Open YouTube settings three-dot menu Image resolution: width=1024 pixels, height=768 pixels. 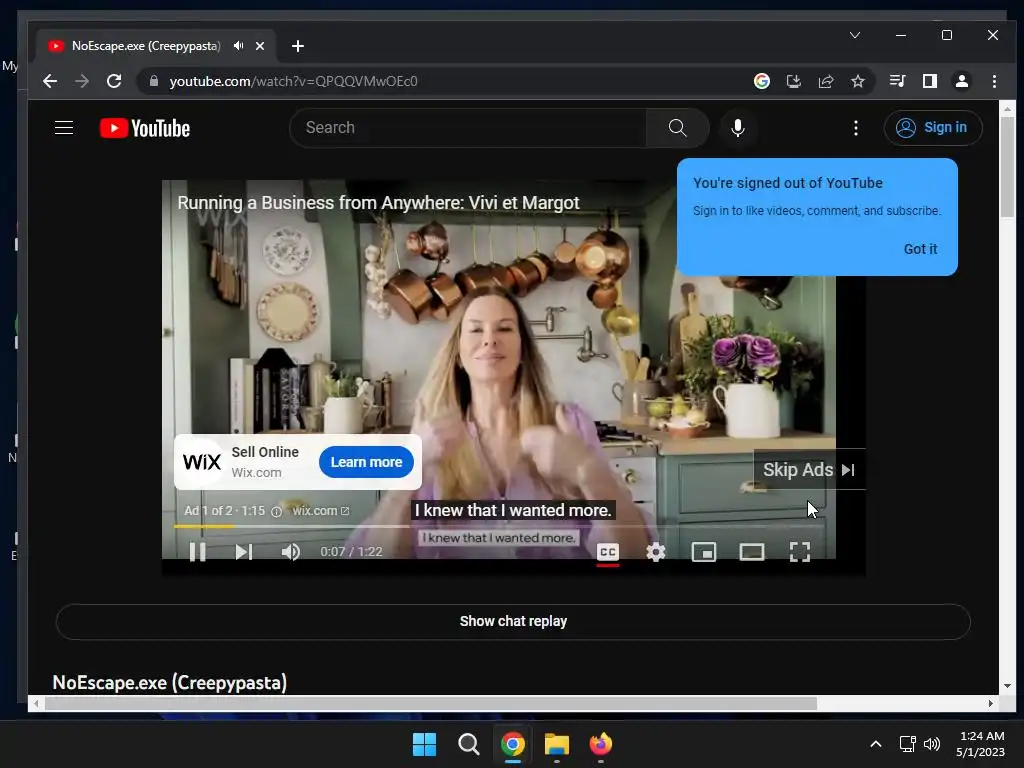[x=856, y=127]
